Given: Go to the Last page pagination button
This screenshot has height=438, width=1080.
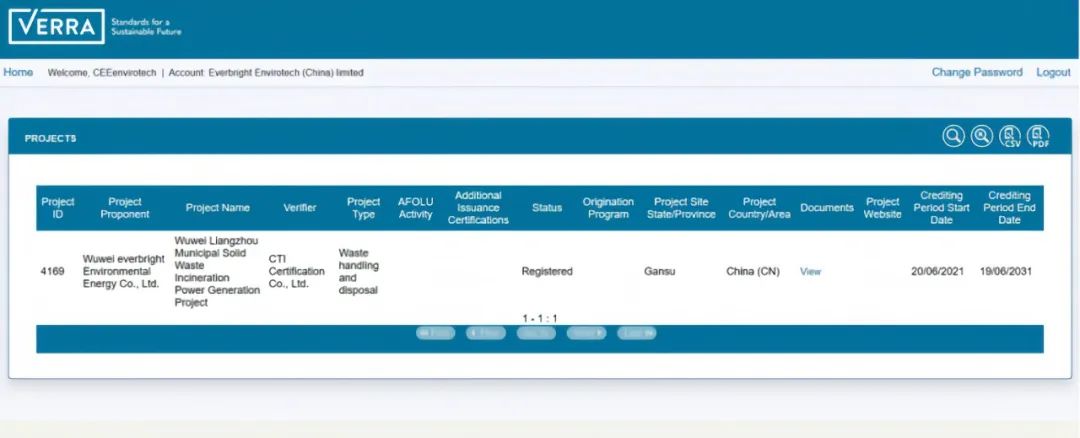Looking at the screenshot, I should click(x=636, y=333).
